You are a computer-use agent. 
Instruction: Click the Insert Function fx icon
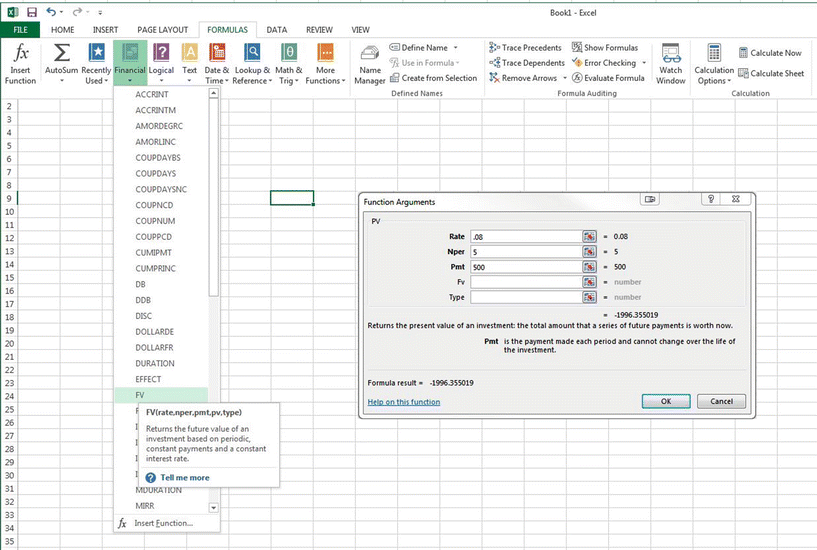[x=21, y=53]
